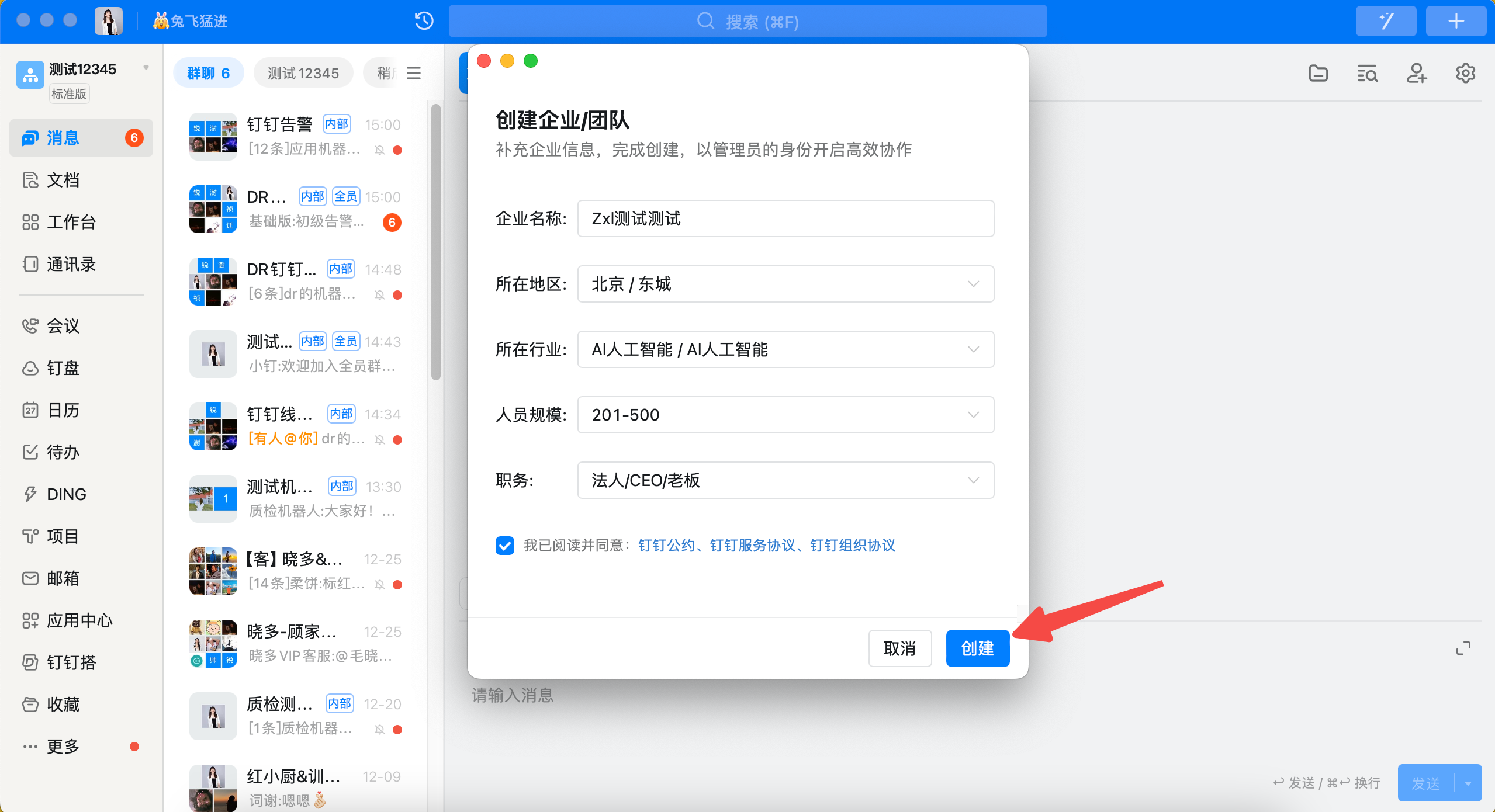Click the 搜索 search bar
The image size is (1495, 812).
tap(748, 22)
